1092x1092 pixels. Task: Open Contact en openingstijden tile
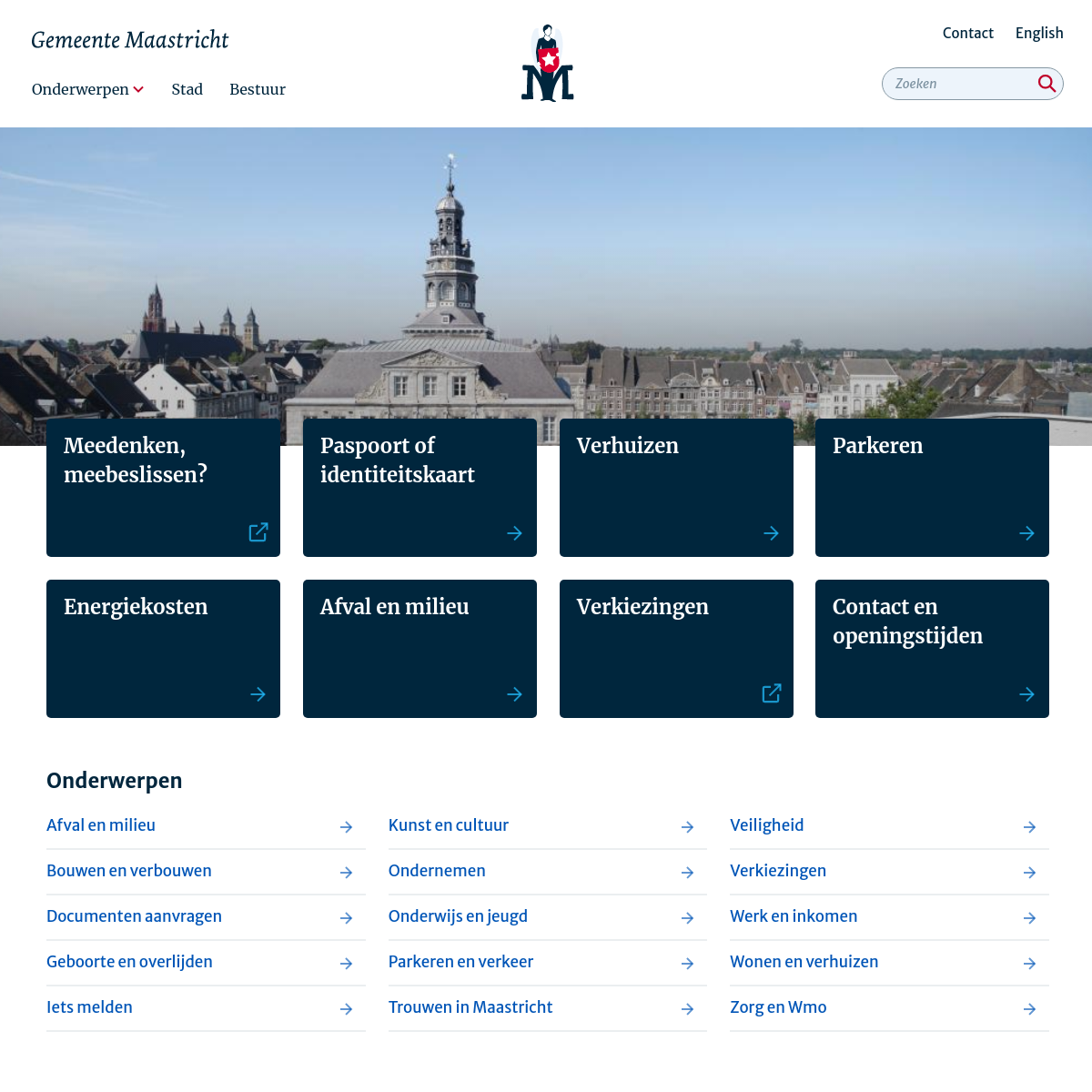(x=932, y=649)
